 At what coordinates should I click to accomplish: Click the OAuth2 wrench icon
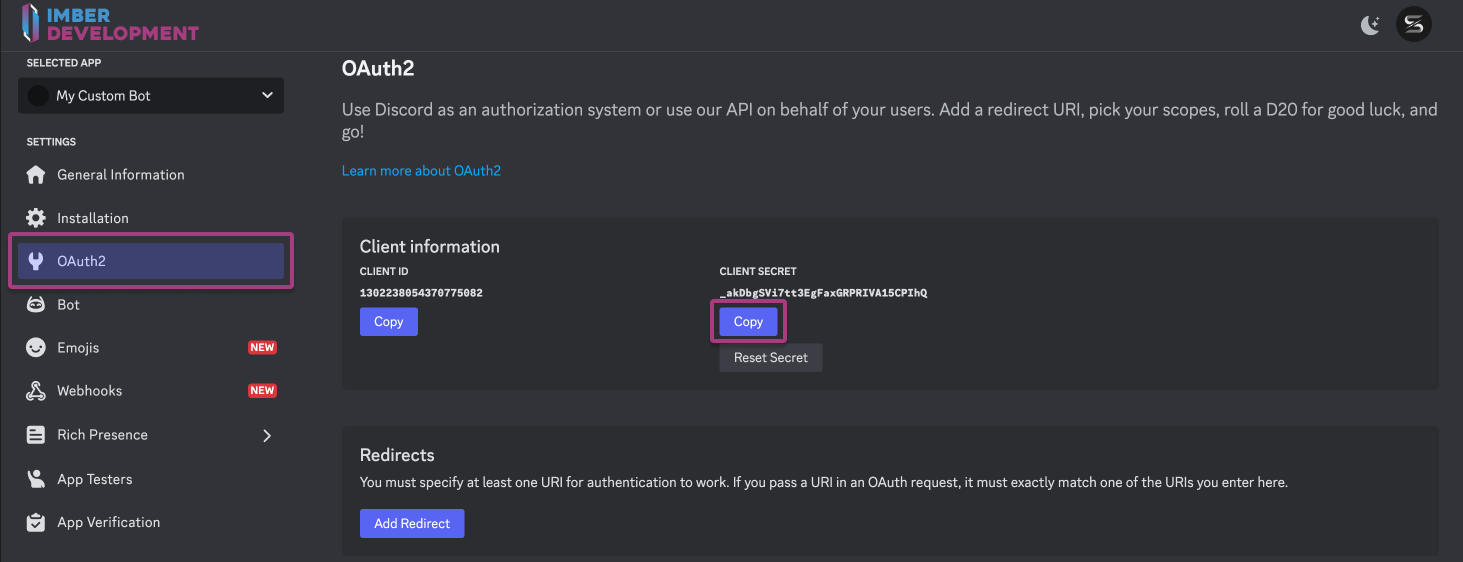[x=36, y=261]
